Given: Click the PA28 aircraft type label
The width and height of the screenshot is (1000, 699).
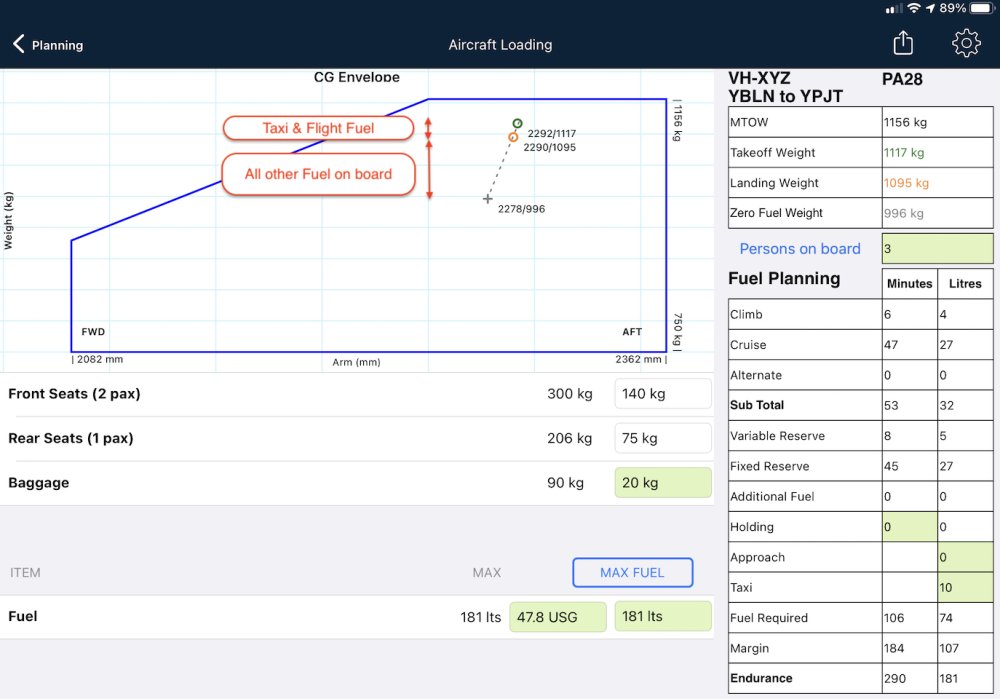Looking at the screenshot, I should point(902,79).
